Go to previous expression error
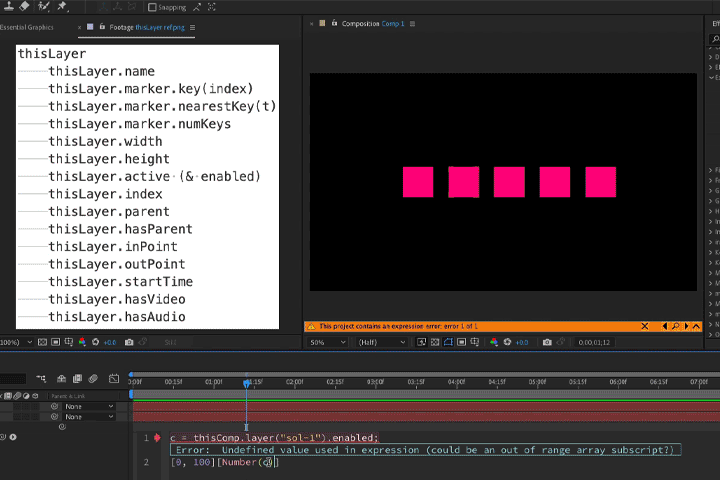 click(664, 326)
